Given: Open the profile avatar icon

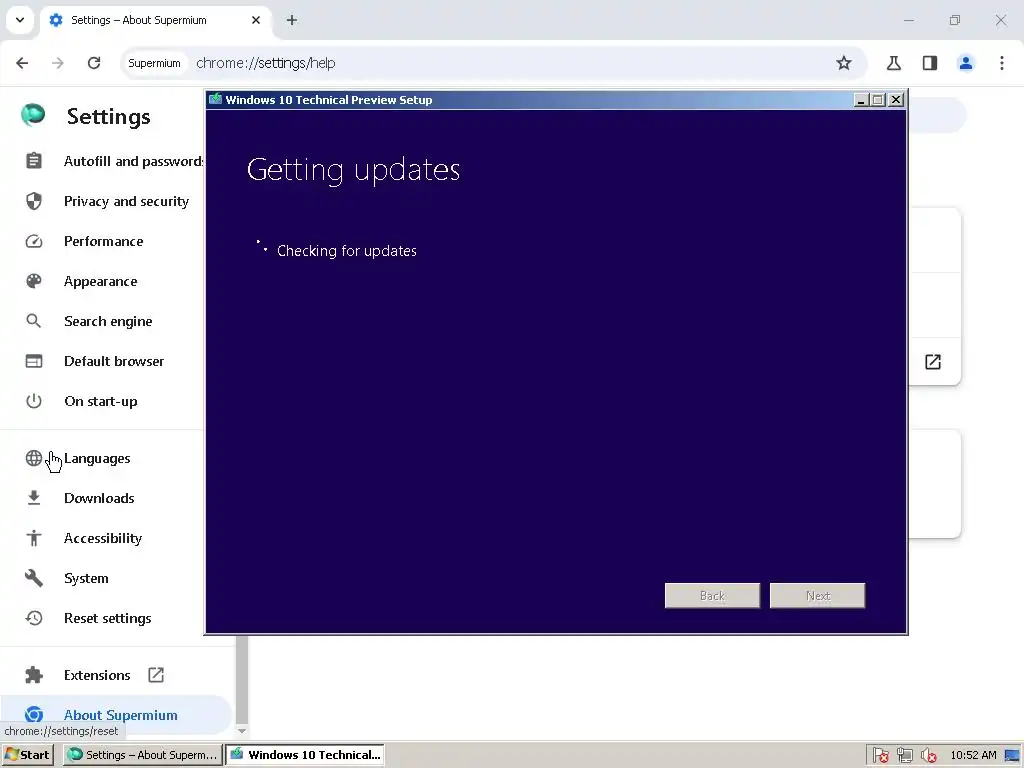Looking at the screenshot, I should point(966,63).
